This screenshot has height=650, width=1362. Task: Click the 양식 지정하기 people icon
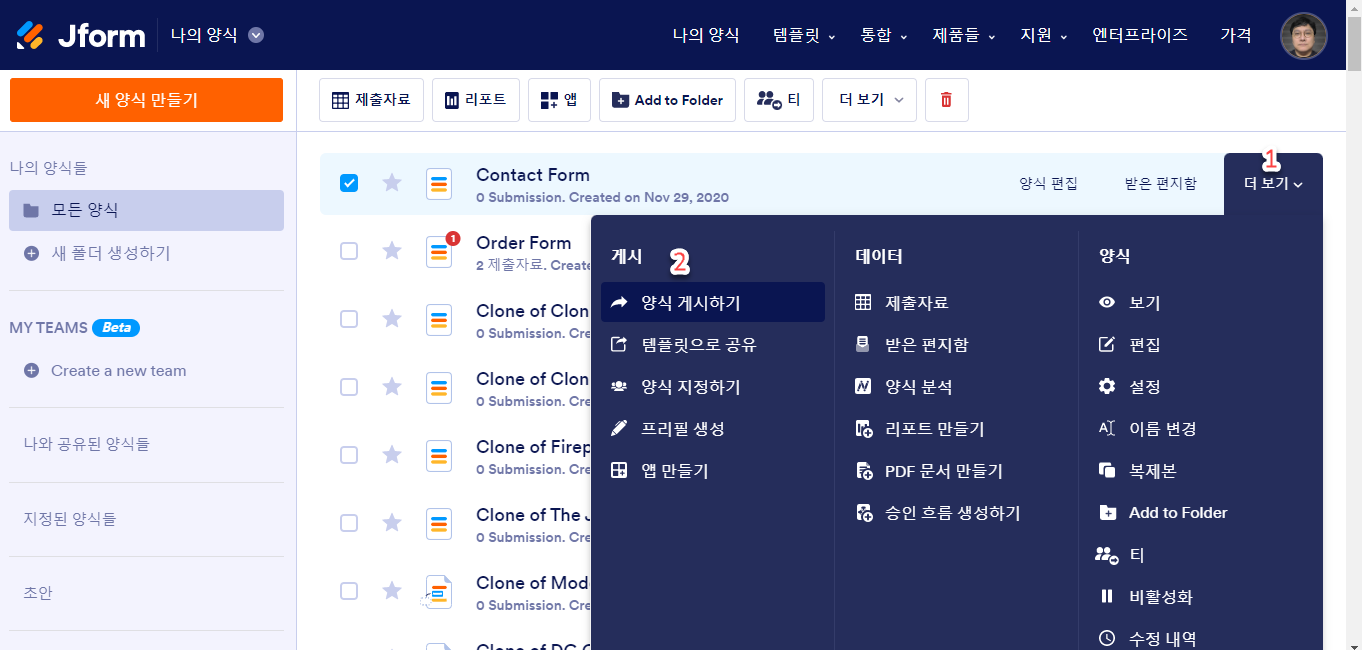pos(619,386)
